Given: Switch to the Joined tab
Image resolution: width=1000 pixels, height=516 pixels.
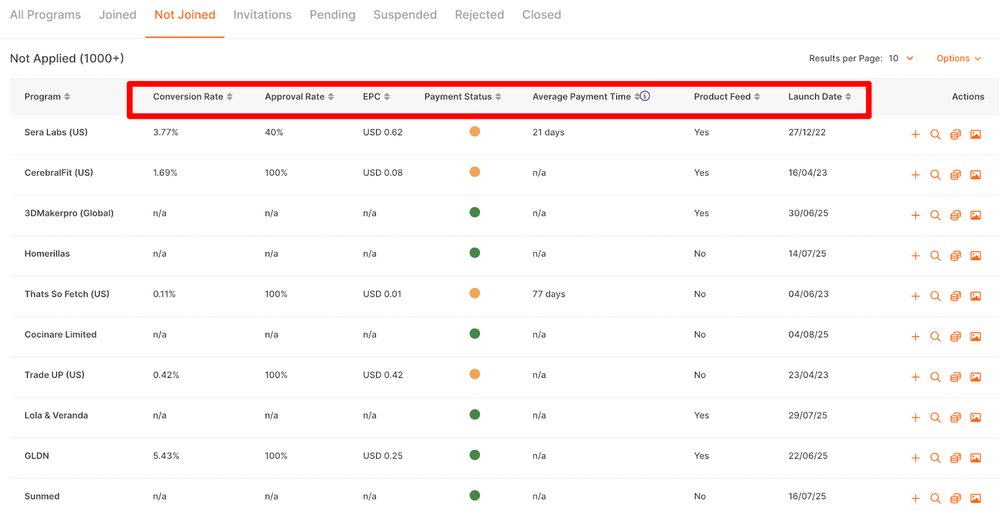Looking at the screenshot, I should (x=117, y=15).
